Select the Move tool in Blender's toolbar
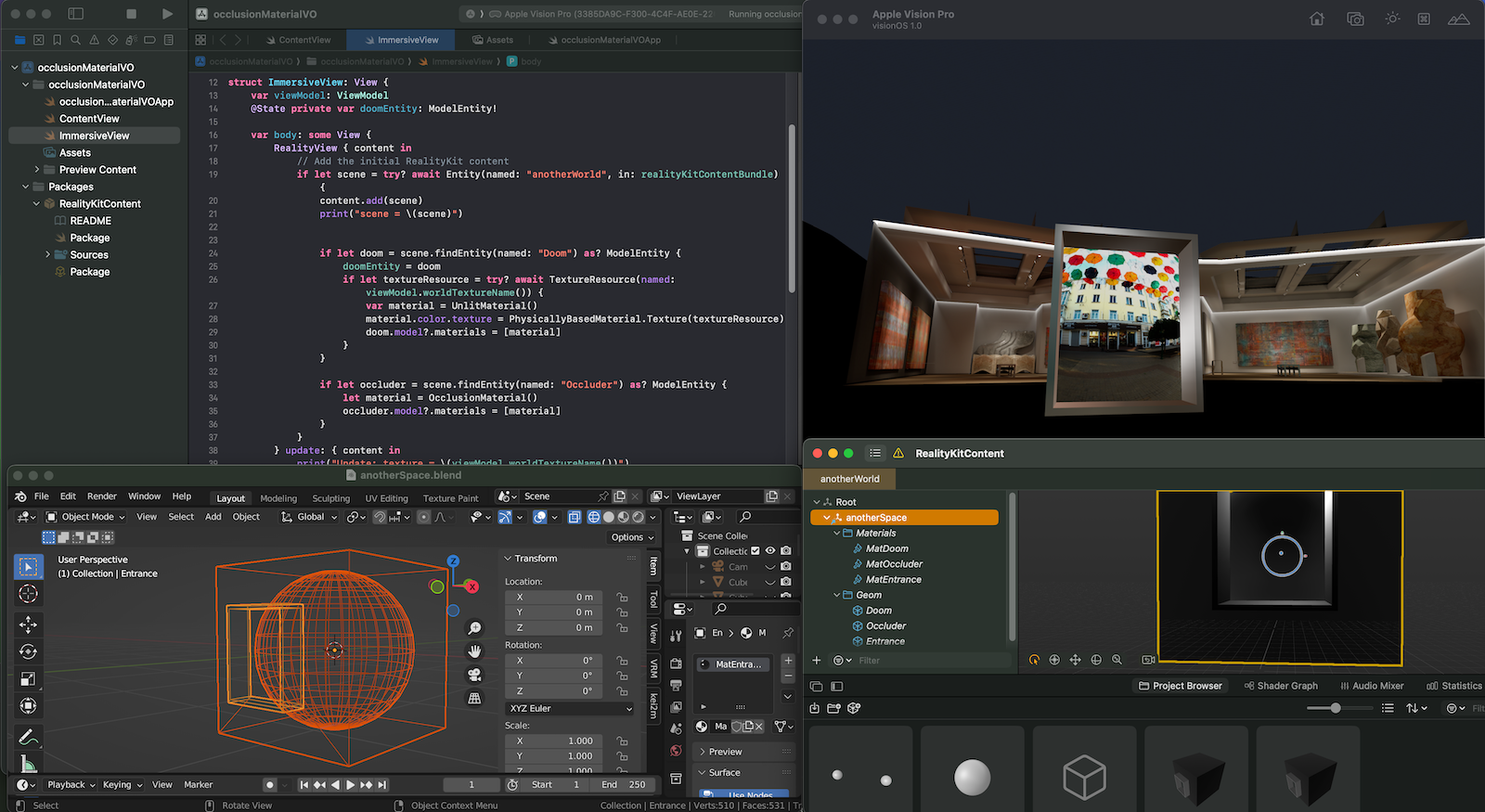The width and height of the screenshot is (1485, 812). [x=28, y=625]
